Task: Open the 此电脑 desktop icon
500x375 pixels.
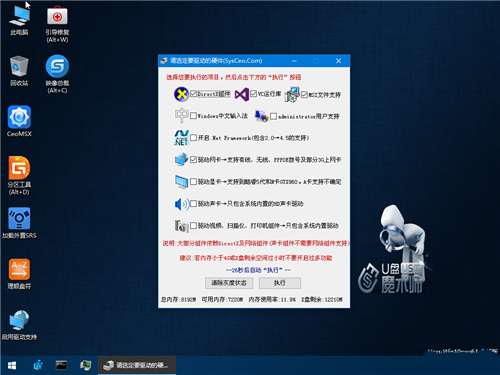Action: [x=19, y=21]
